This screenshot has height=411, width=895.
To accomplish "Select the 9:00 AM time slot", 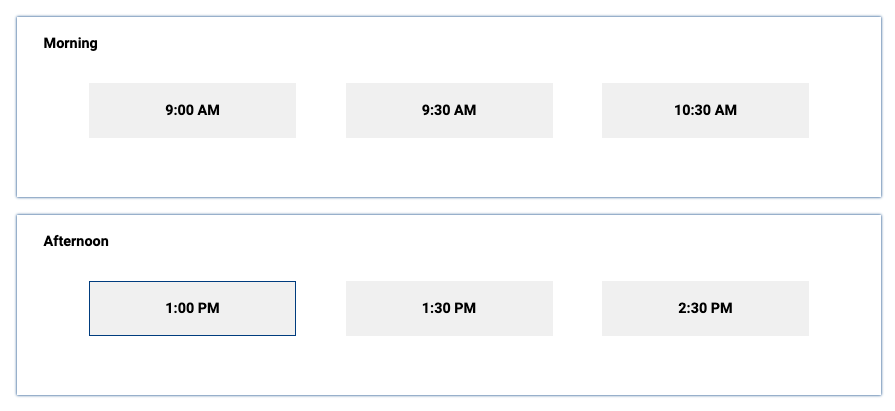I will [192, 110].
